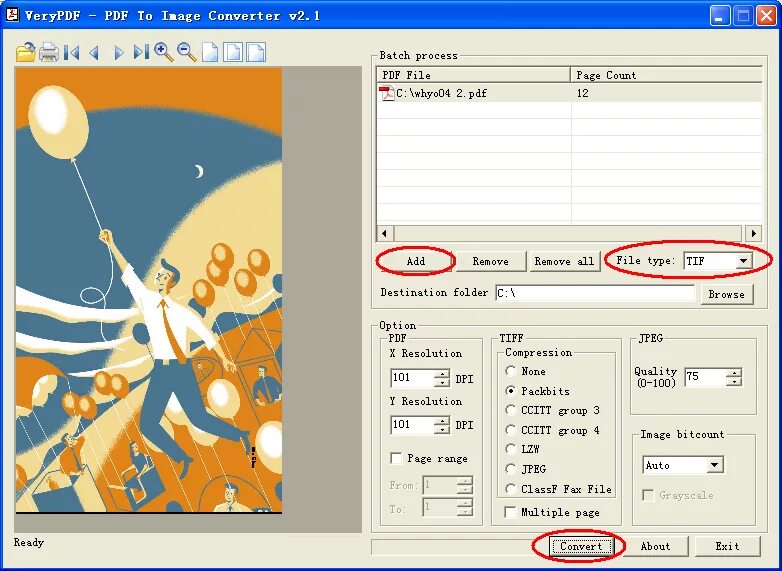Go to the next page arrow
The height and width of the screenshot is (571, 782).
coord(118,52)
